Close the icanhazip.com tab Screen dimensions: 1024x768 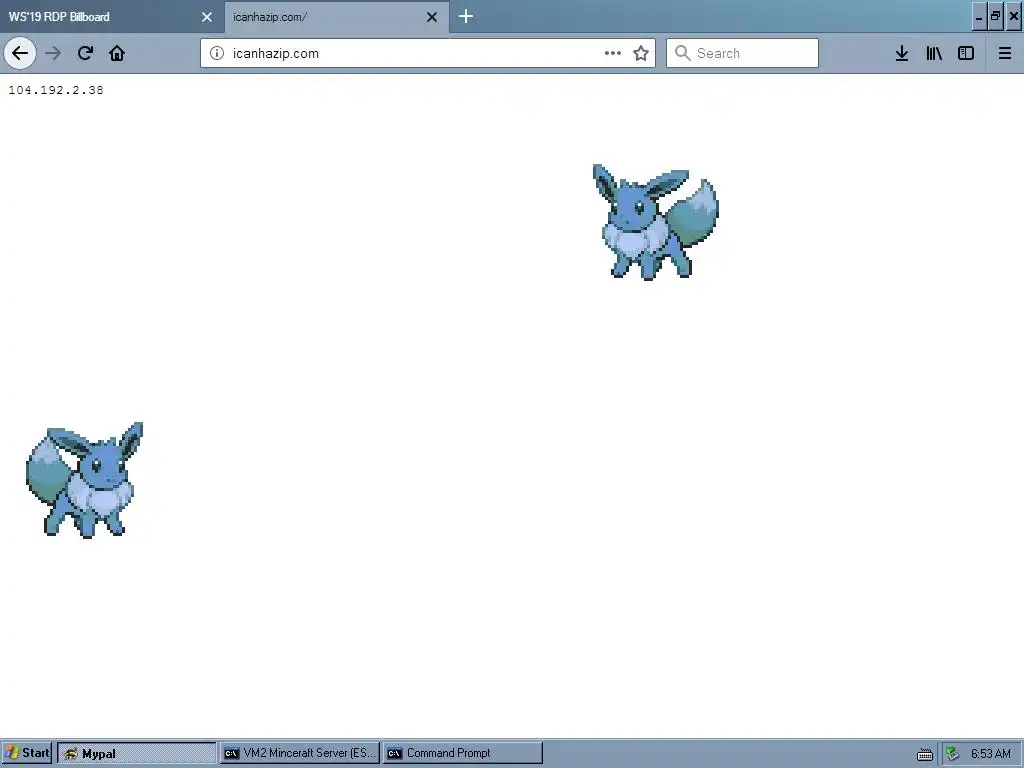(432, 17)
